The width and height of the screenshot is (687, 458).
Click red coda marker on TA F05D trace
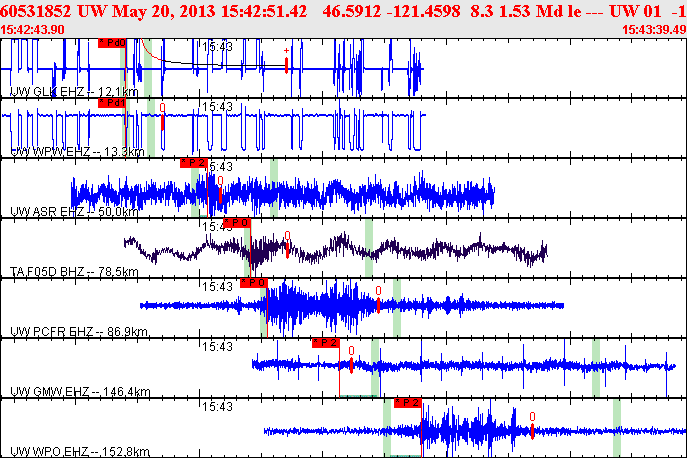pyautogui.click(x=287, y=245)
